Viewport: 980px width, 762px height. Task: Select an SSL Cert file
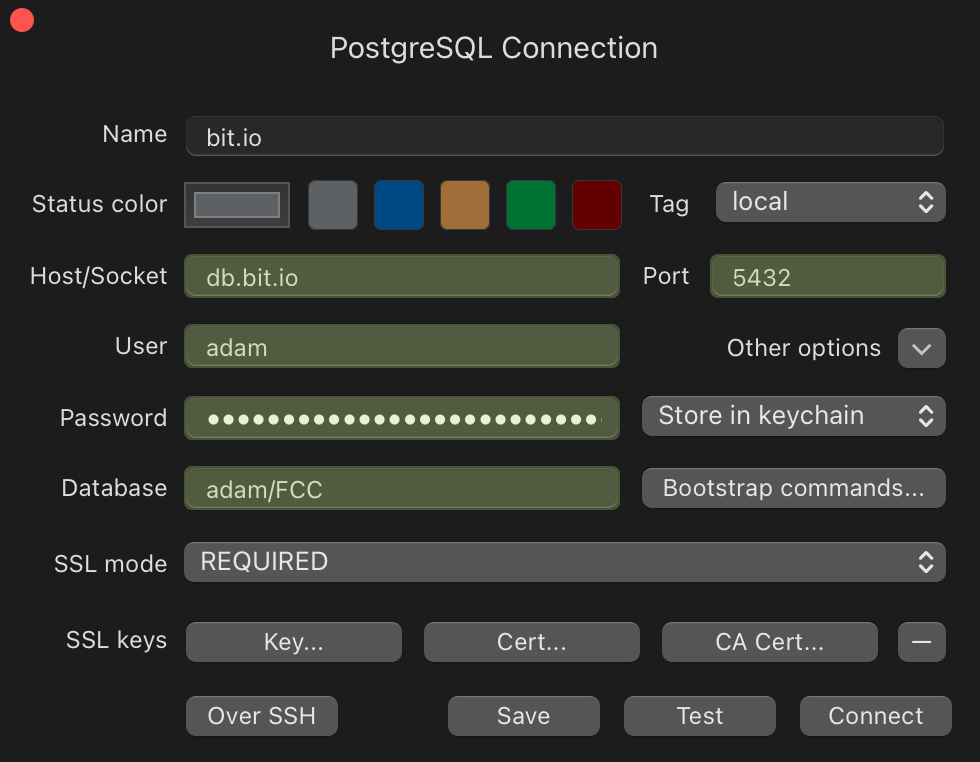coord(532,642)
